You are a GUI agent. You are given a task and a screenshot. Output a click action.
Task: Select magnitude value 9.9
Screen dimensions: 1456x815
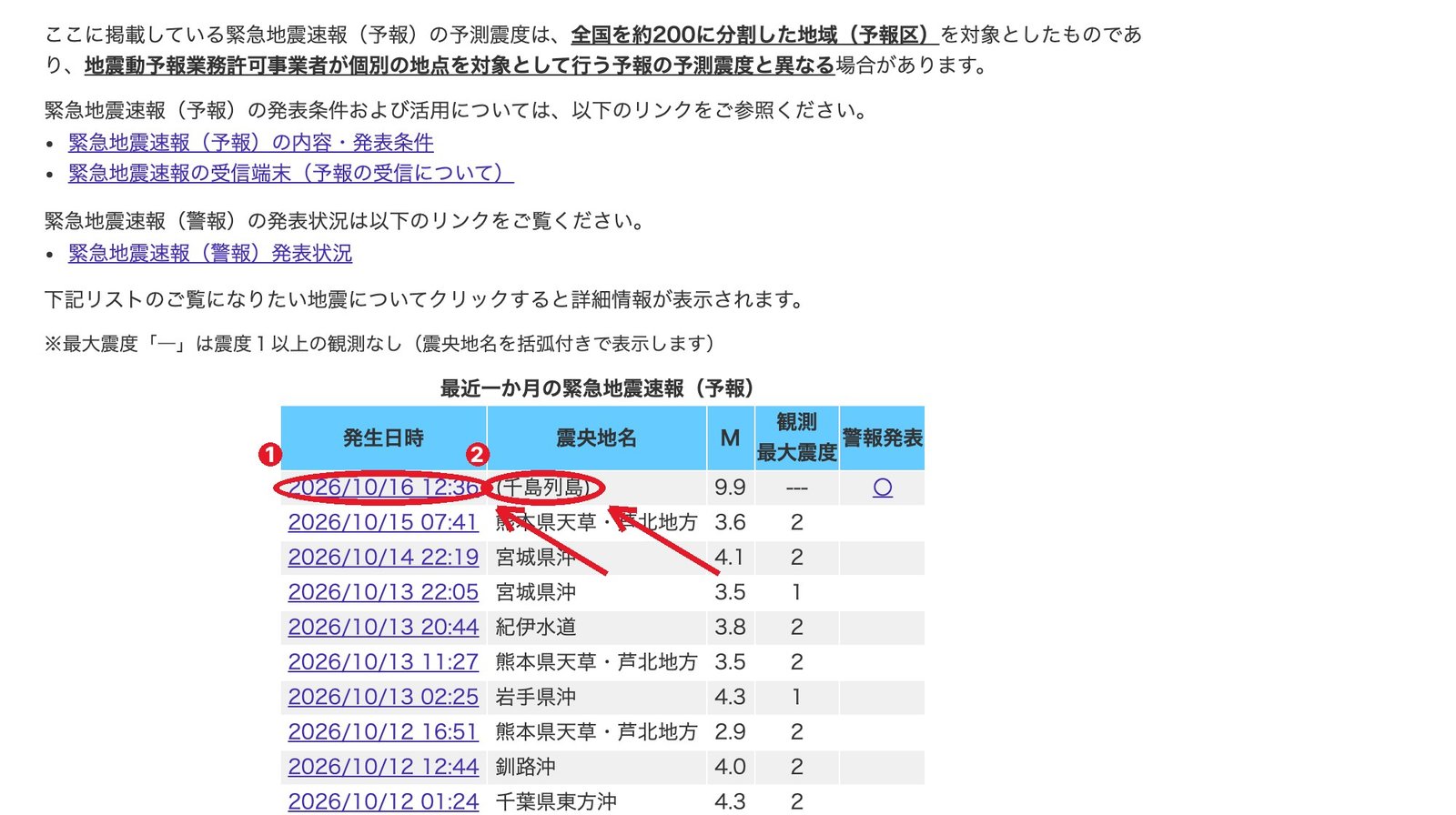tap(731, 488)
